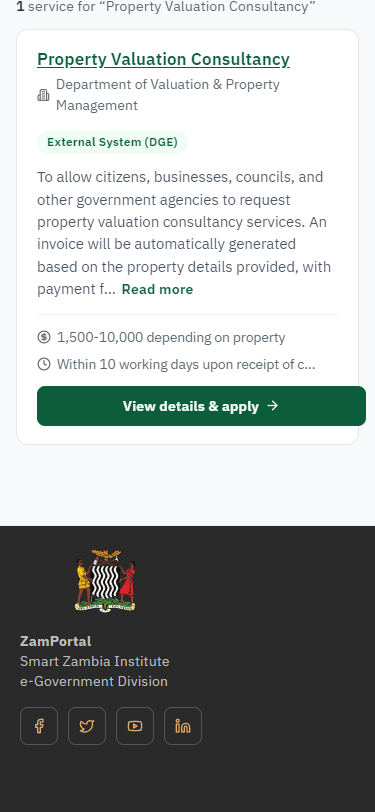Click Within 10 working days processing text

coord(186,365)
